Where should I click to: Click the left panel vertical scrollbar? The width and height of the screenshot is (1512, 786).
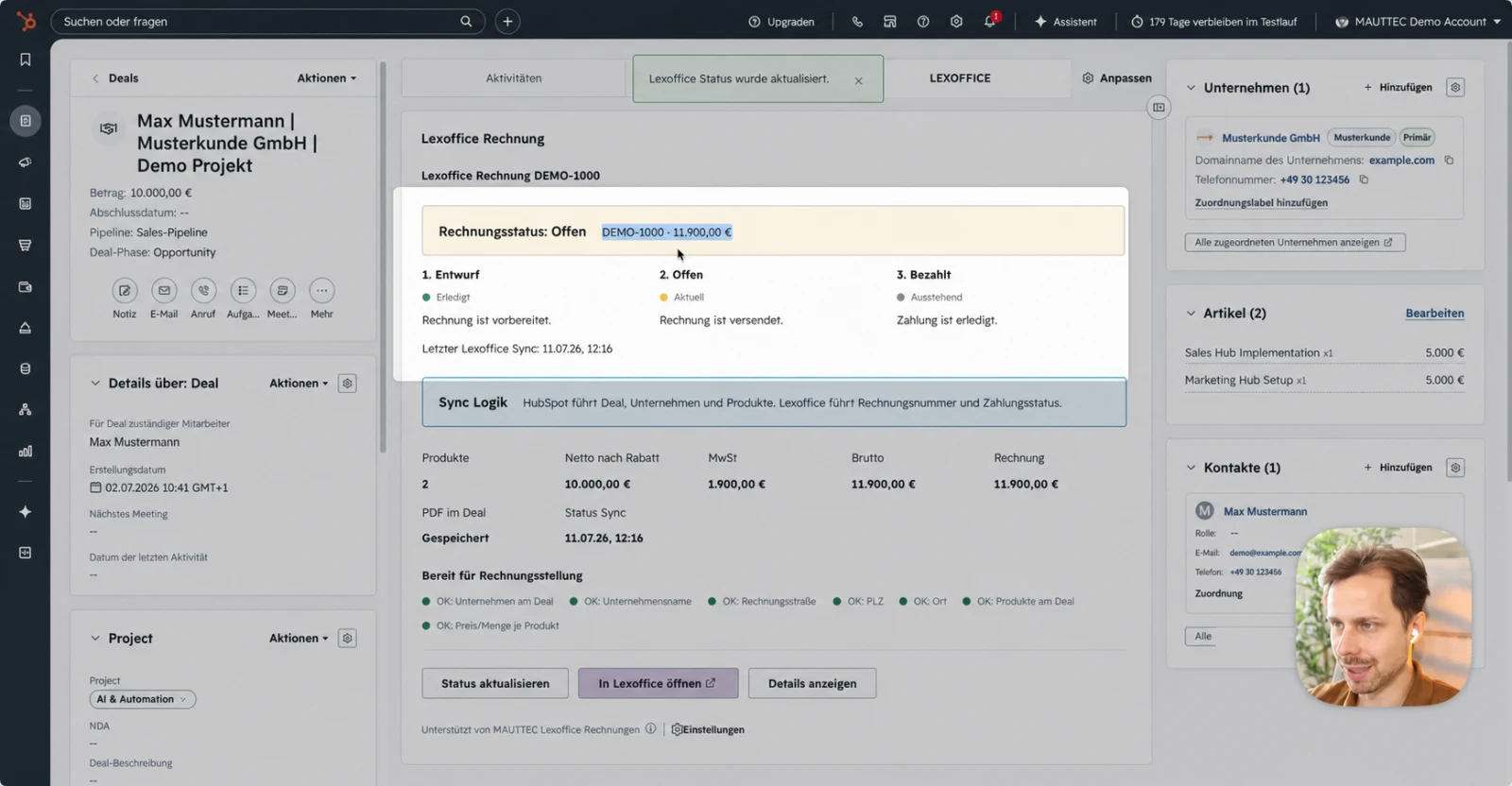pyautogui.click(x=383, y=257)
